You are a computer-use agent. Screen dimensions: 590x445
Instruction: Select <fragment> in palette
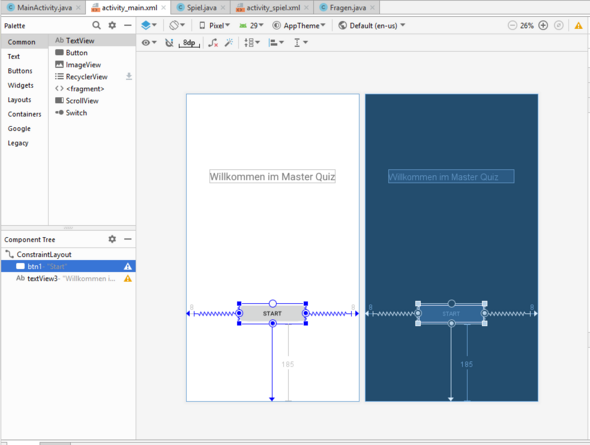tap(92, 89)
